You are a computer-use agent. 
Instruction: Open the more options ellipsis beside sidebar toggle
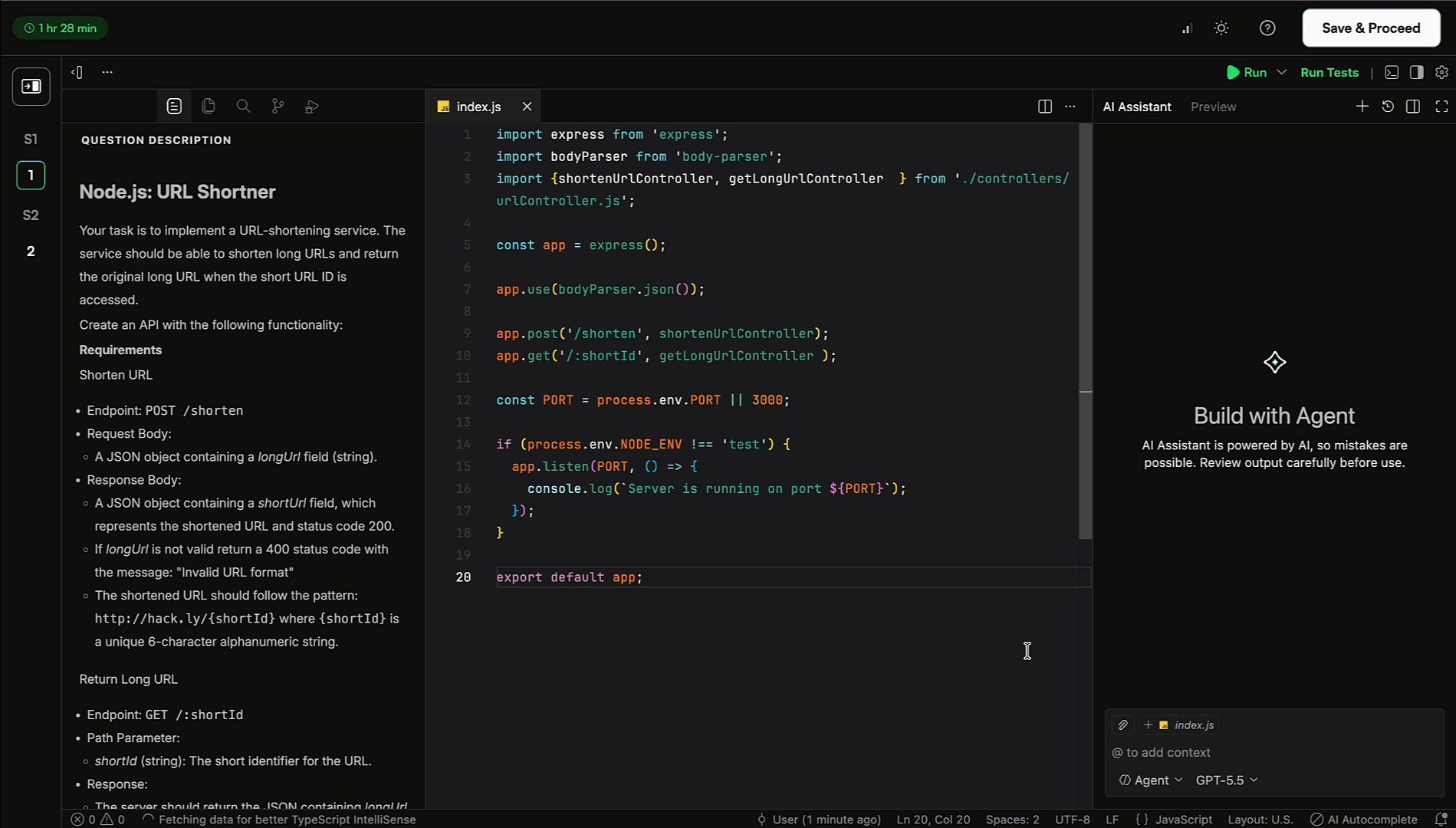coord(107,72)
